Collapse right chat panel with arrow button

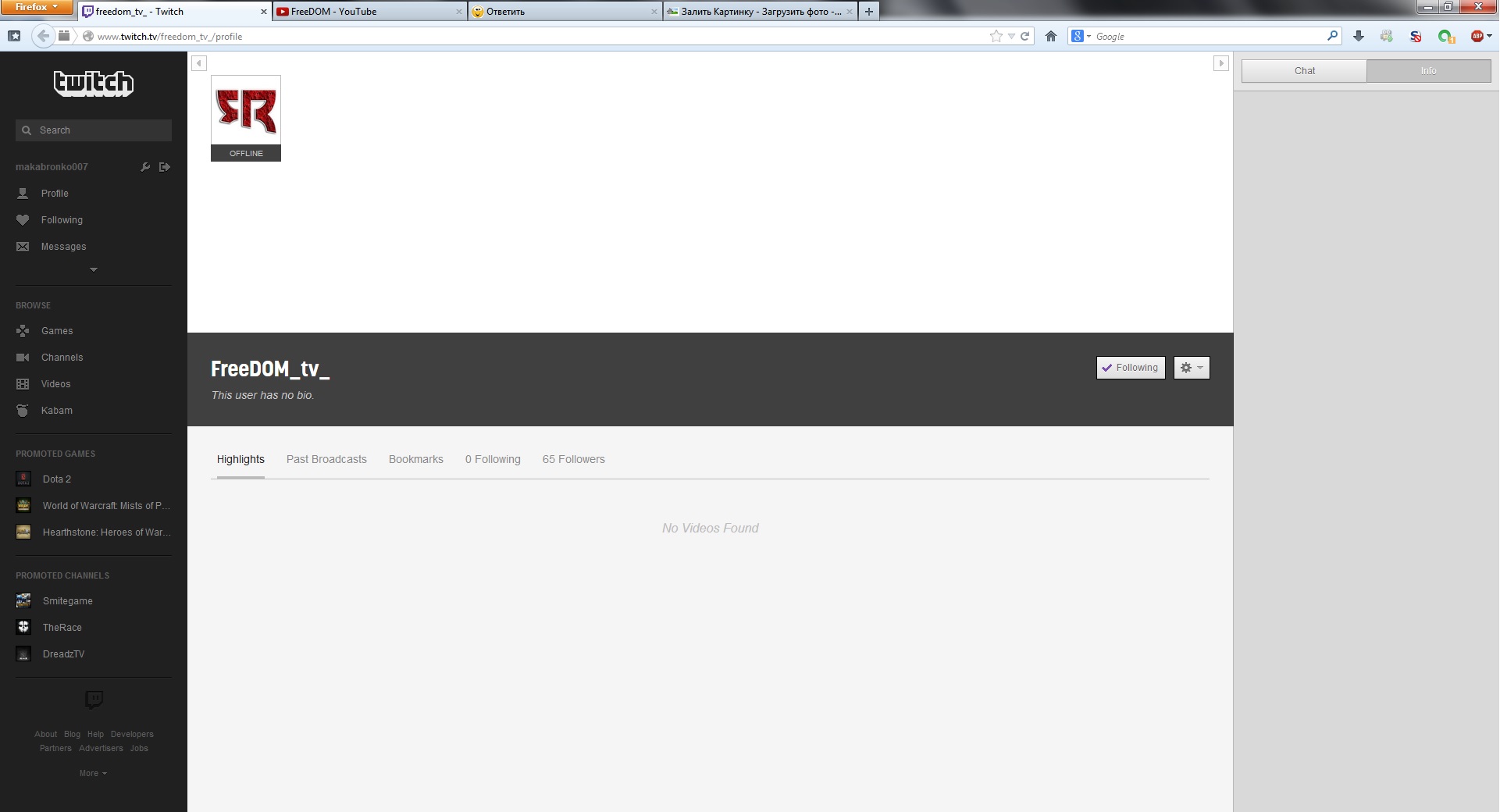tap(1221, 63)
